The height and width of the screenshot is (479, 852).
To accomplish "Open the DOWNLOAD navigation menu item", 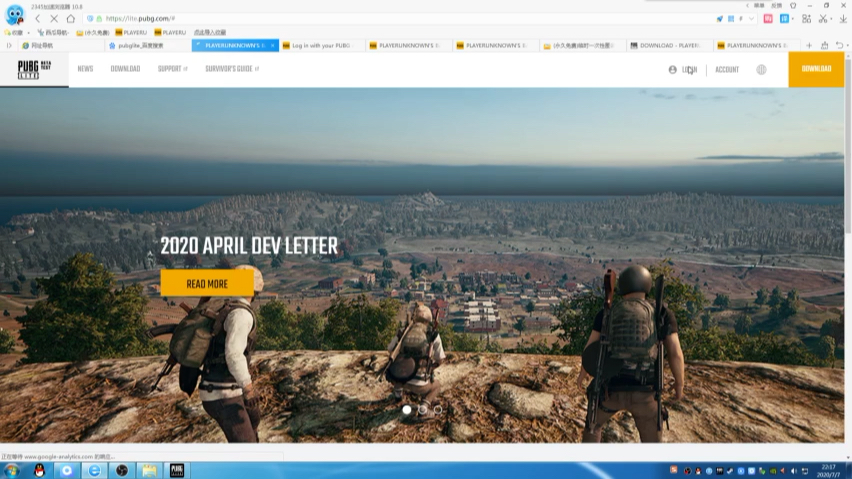I will (126, 69).
